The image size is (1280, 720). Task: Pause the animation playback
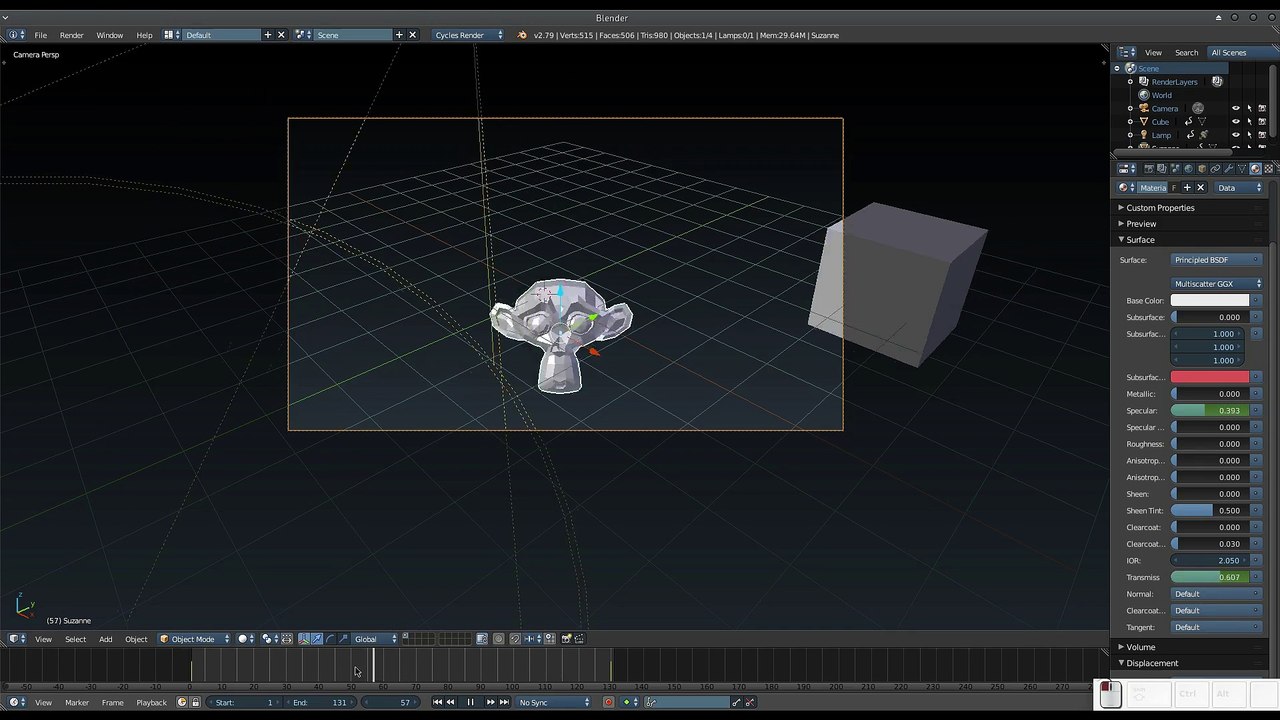pos(470,703)
